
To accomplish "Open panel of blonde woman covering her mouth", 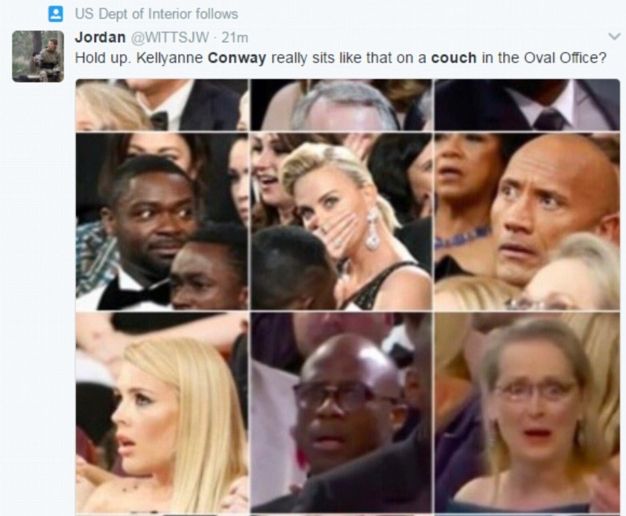I will pos(341,221).
